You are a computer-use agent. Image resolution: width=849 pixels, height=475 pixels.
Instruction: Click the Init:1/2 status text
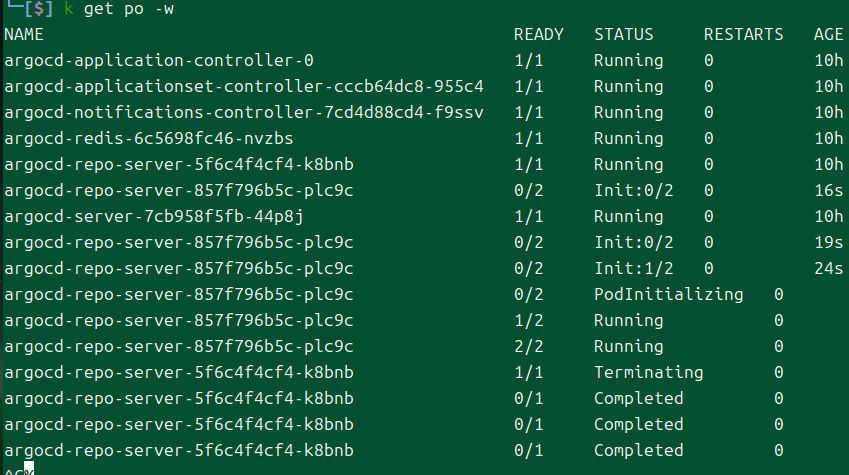pos(634,269)
